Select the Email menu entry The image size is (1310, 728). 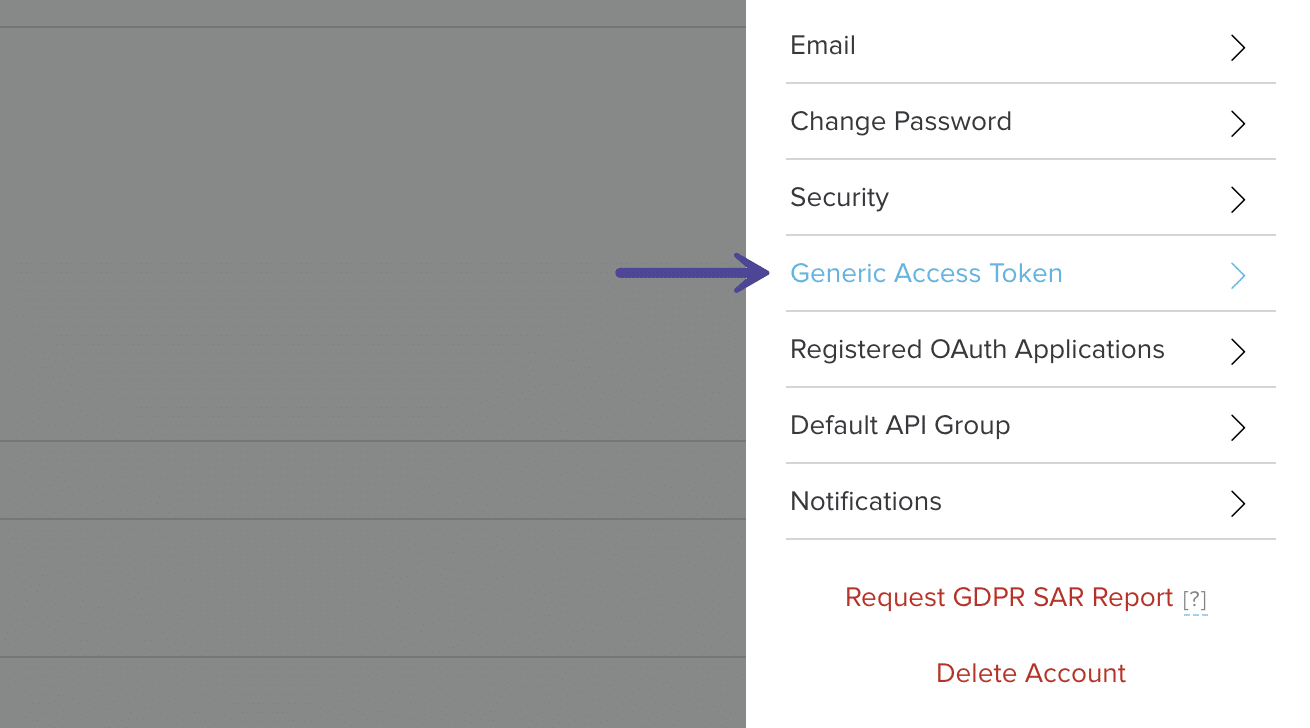point(822,45)
